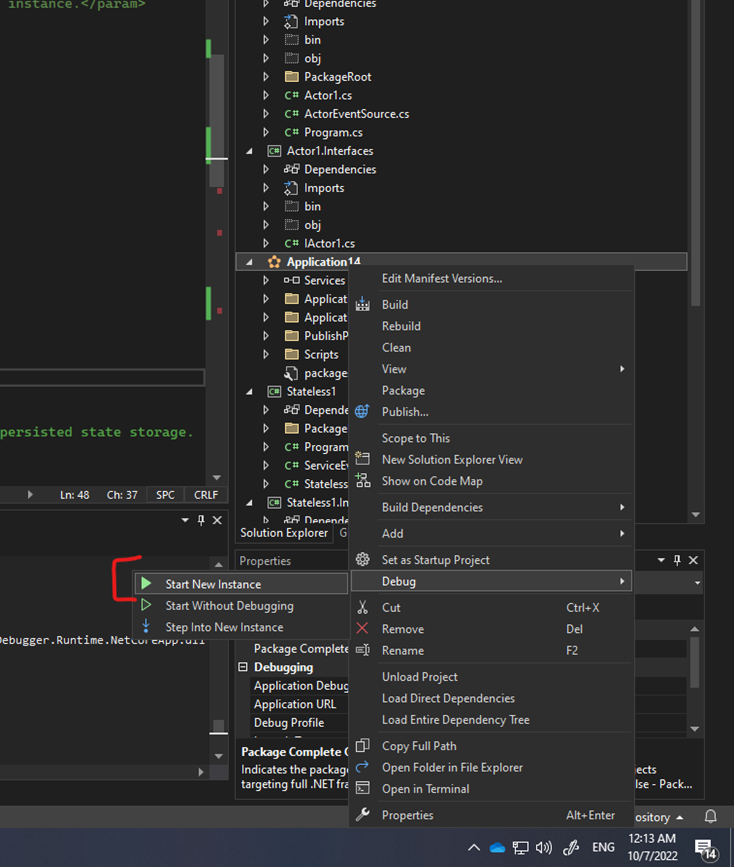Screen dimensions: 735x868
Task: Click the Application14 project star icon
Action: [274, 261]
